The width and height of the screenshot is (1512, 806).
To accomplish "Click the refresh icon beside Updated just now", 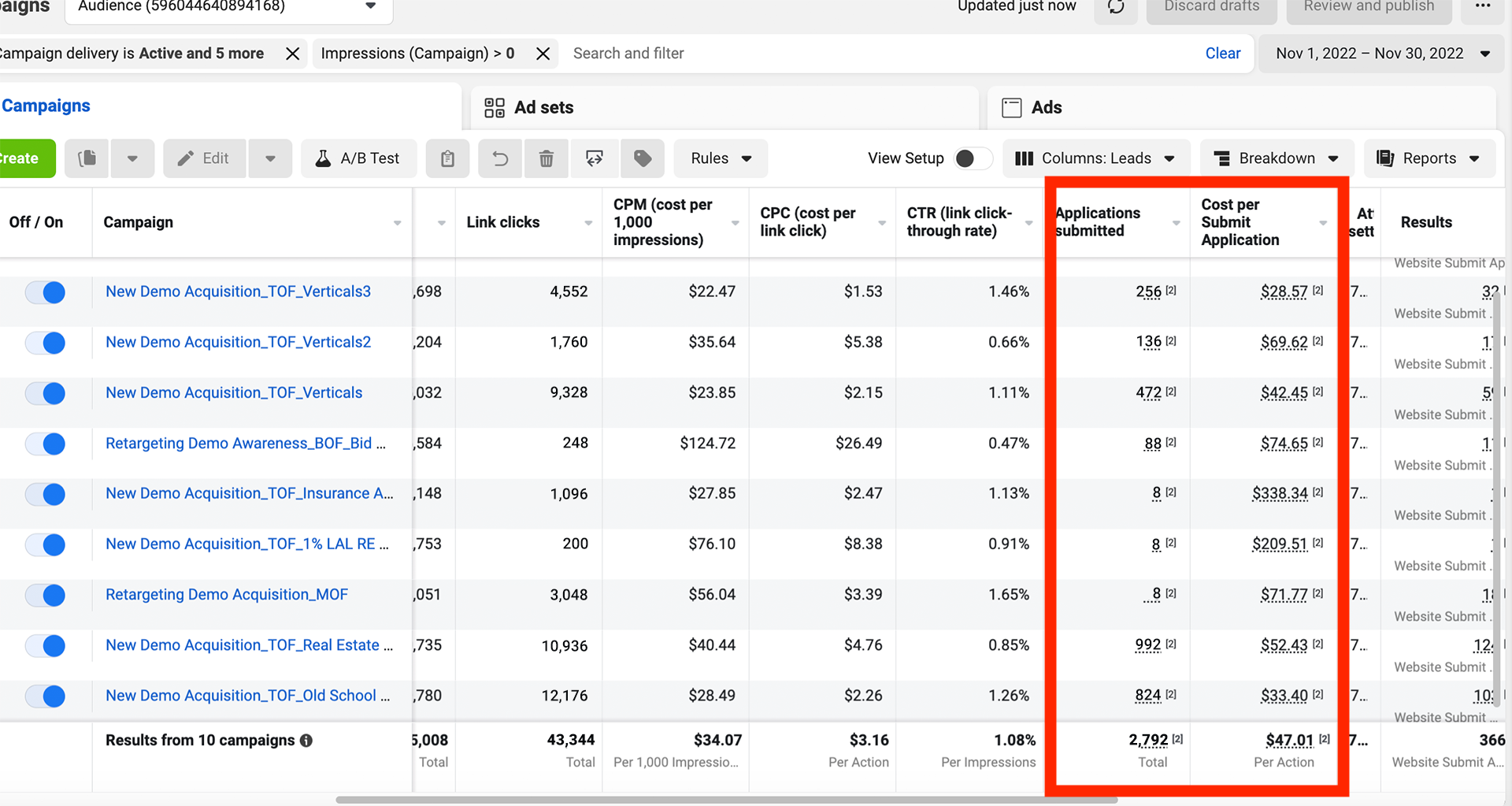I will (x=1116, y=7).
